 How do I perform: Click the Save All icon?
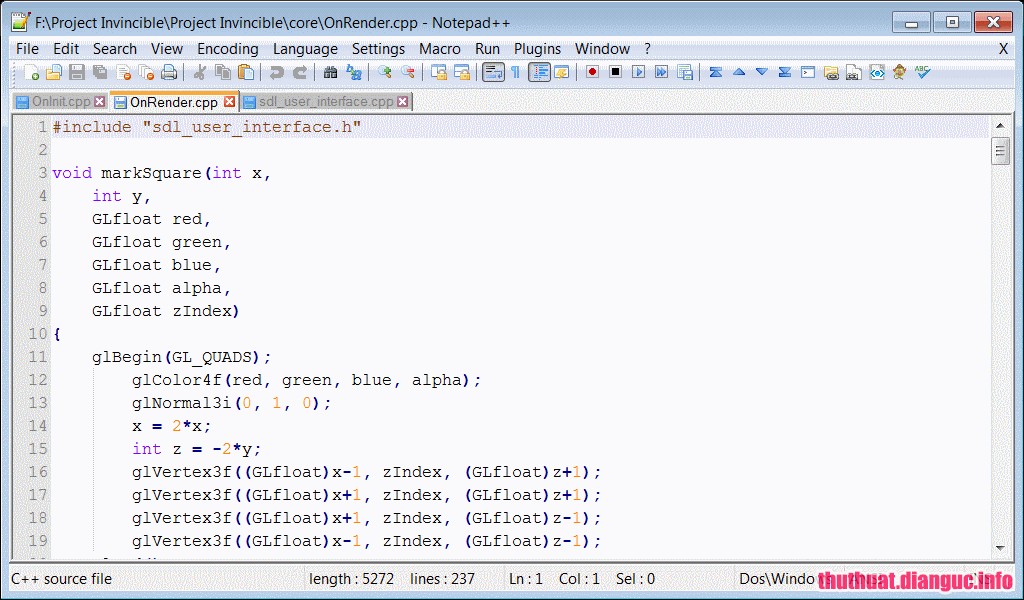coord(100,72)
